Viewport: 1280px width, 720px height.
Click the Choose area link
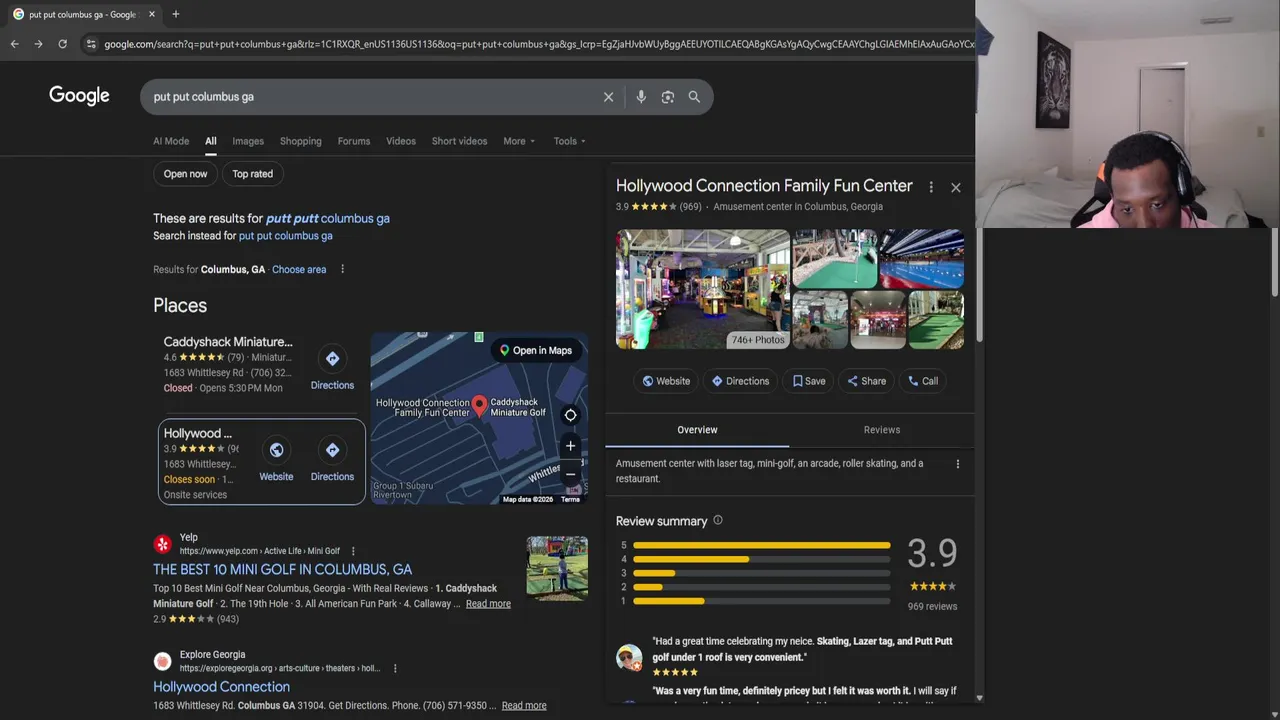[x=299, y=269]
